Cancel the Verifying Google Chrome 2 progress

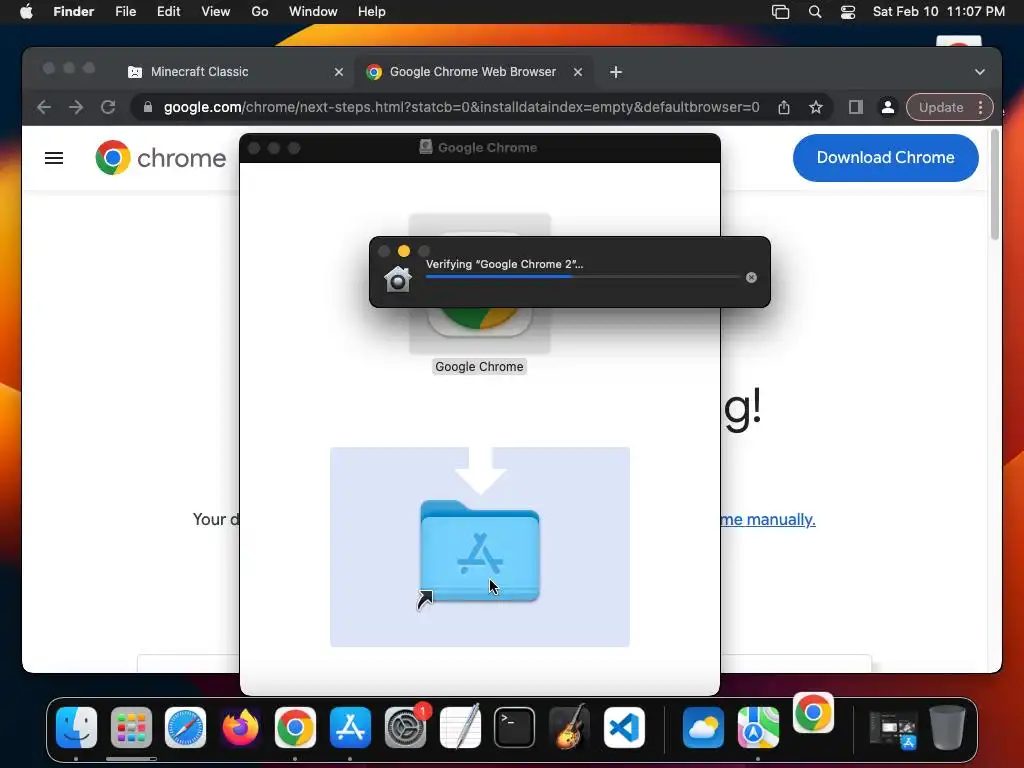(751, 278)
